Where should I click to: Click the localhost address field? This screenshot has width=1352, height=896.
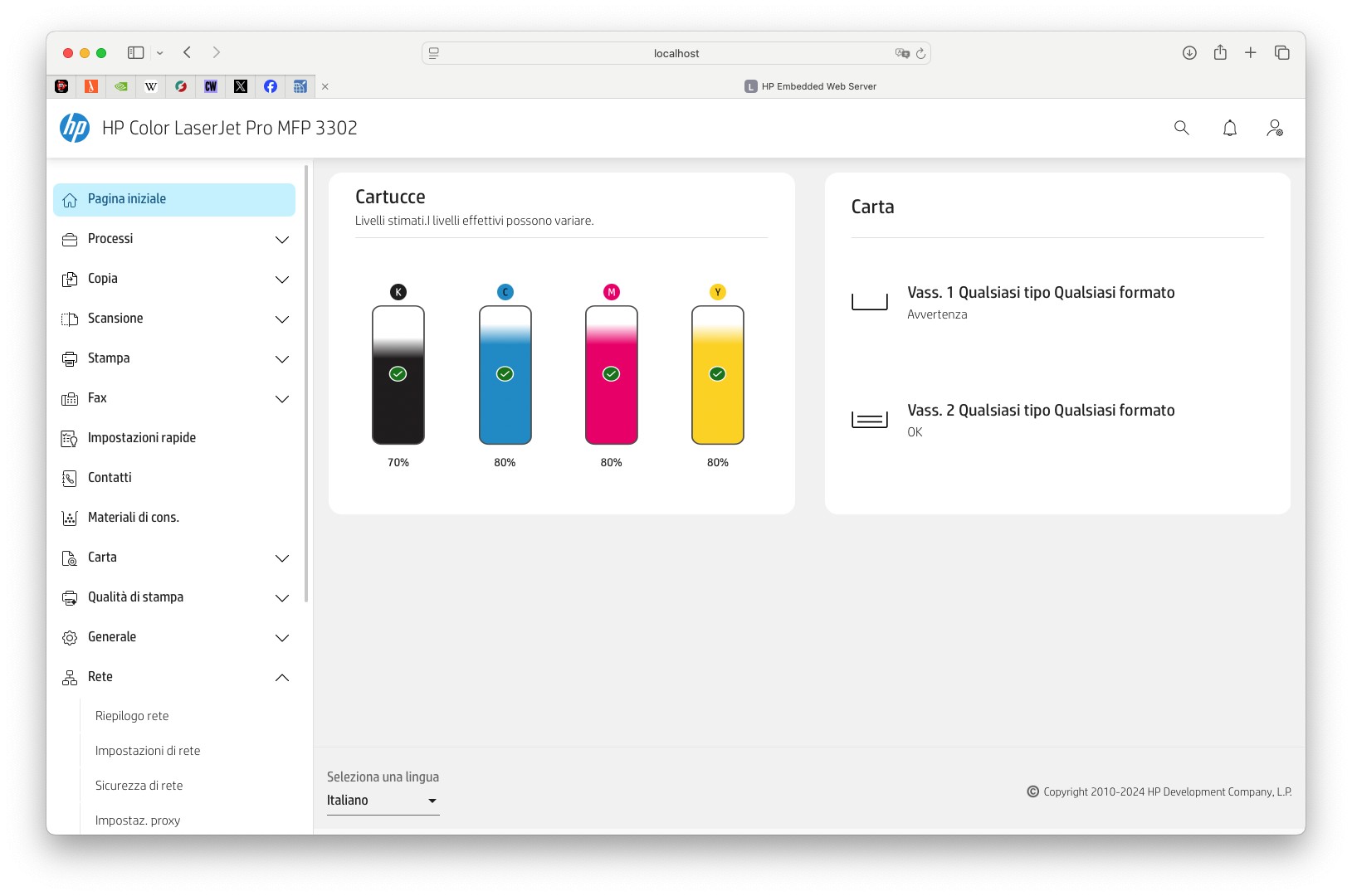(x=676, y=53)
